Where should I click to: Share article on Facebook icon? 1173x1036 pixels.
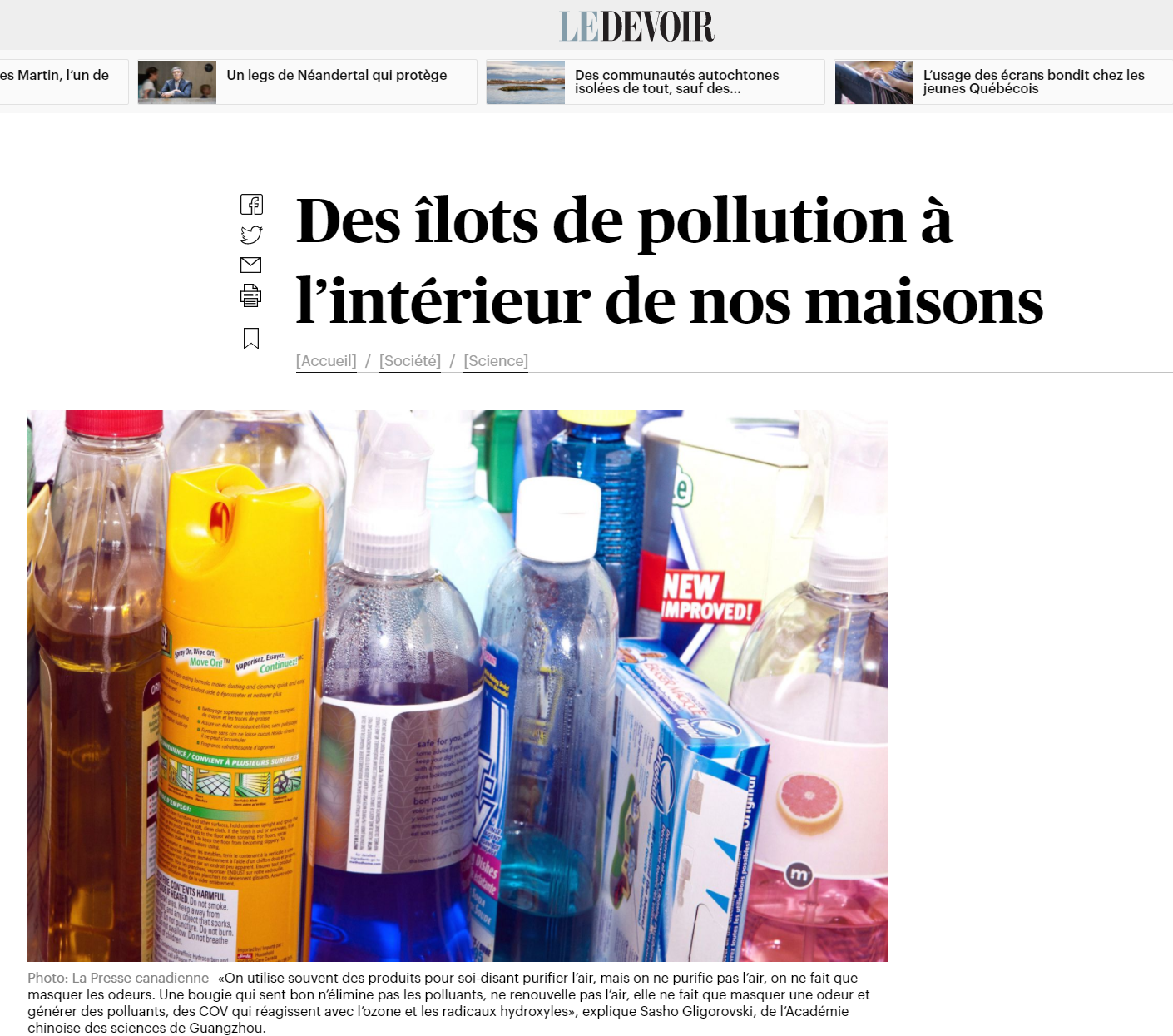click(251, 205)
